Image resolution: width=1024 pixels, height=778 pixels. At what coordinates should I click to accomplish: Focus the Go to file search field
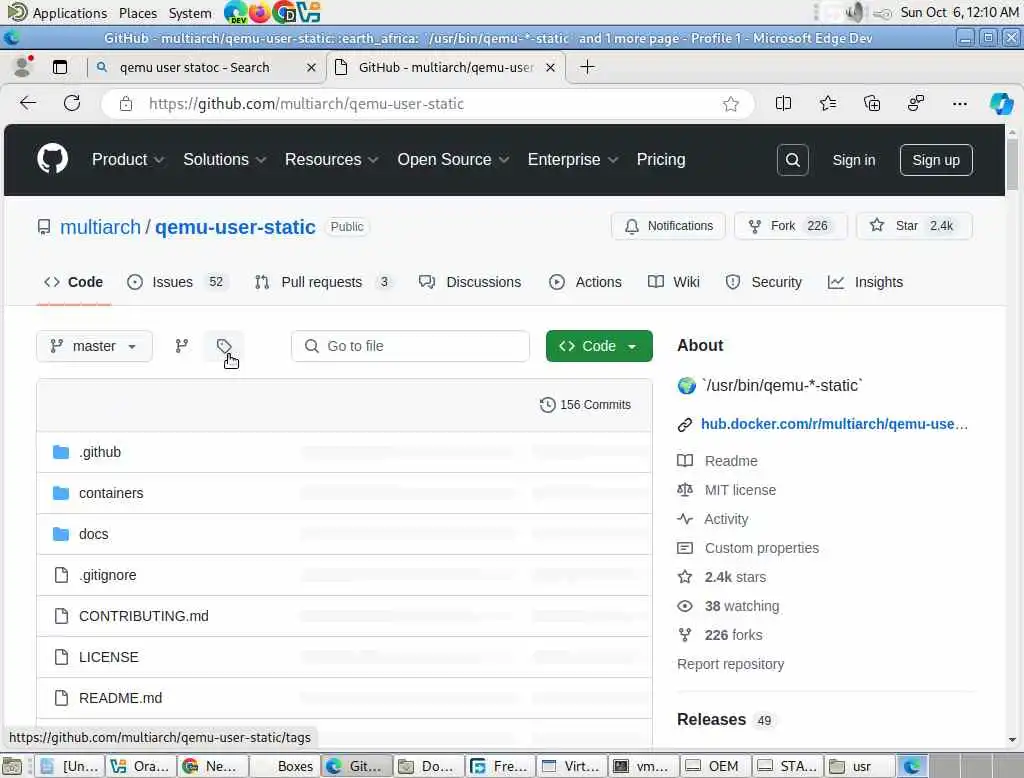click(410, 346)
